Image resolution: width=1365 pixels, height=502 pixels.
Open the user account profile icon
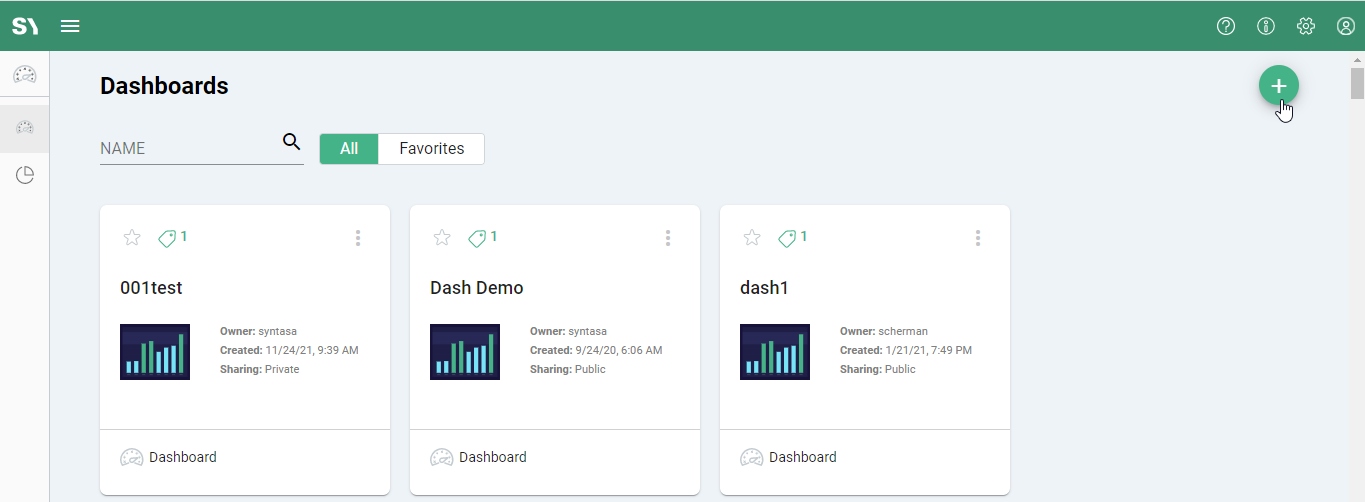point(1346,26)
